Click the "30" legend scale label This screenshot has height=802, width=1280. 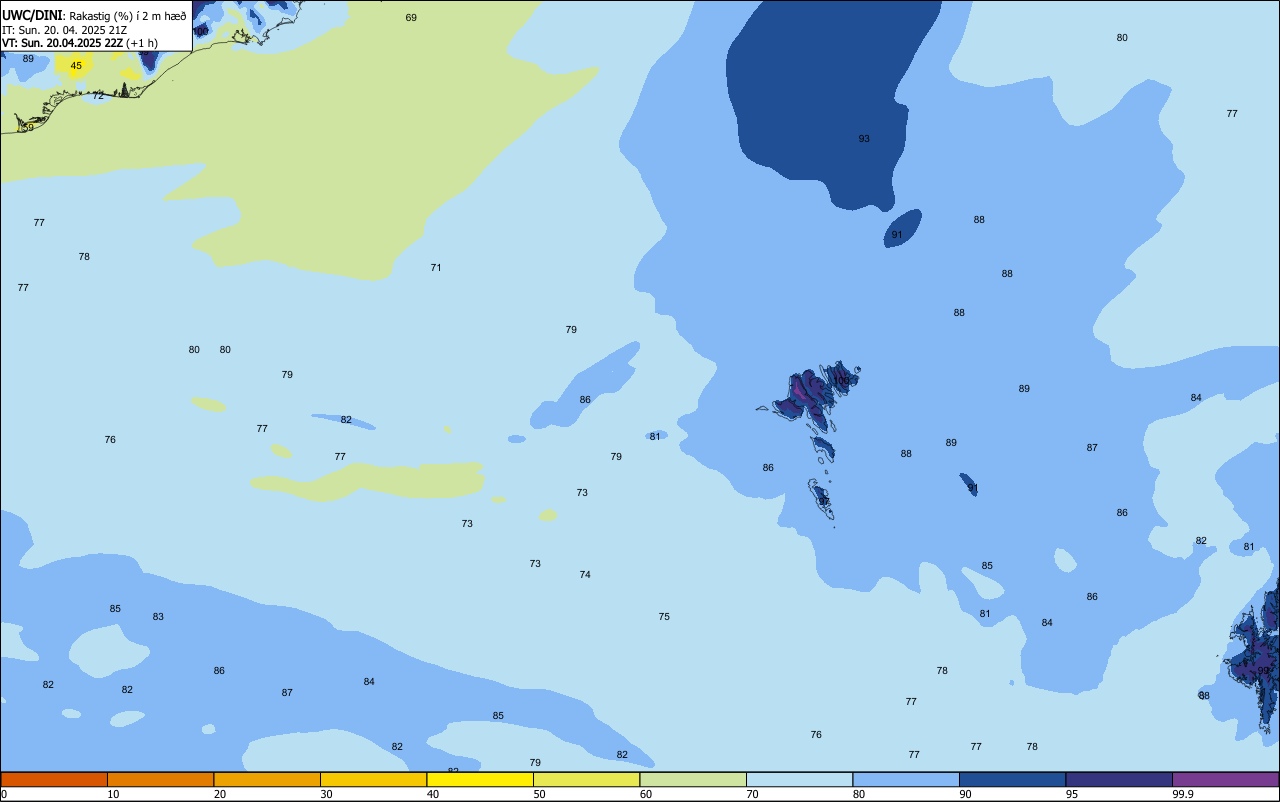pos(326,794)
